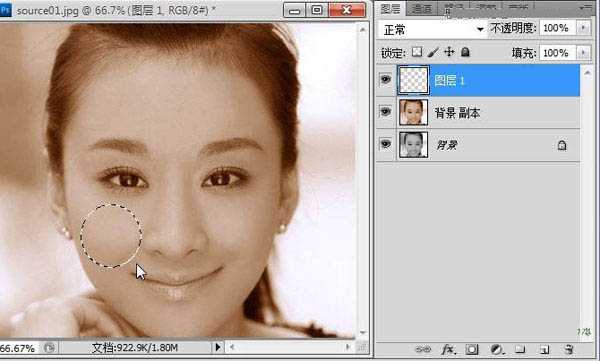This screenshot has width=600, height=361.
Task: Click the 66.67% zoom field
Action: [18, 348]
